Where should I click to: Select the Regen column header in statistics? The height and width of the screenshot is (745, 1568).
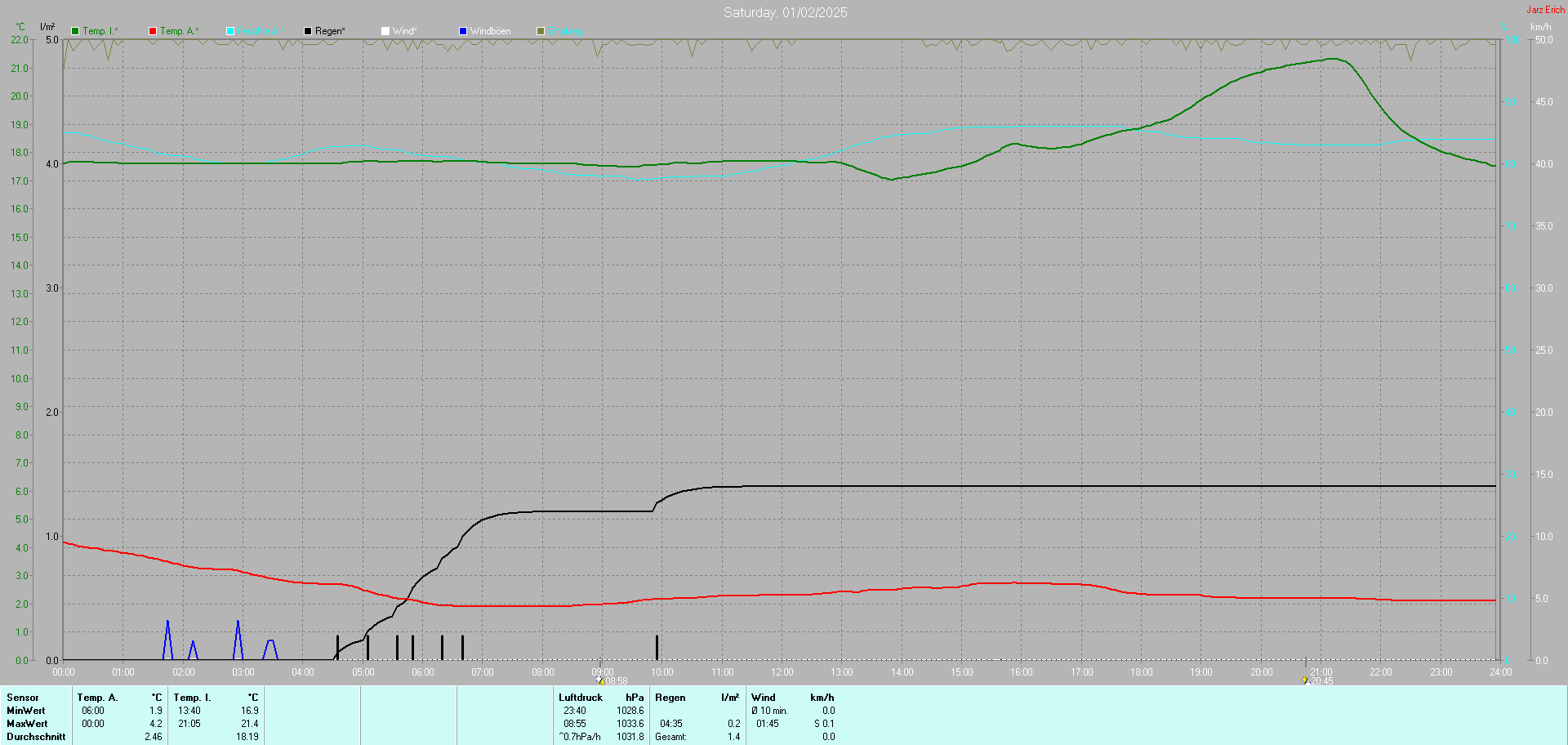tap(670, 698)
